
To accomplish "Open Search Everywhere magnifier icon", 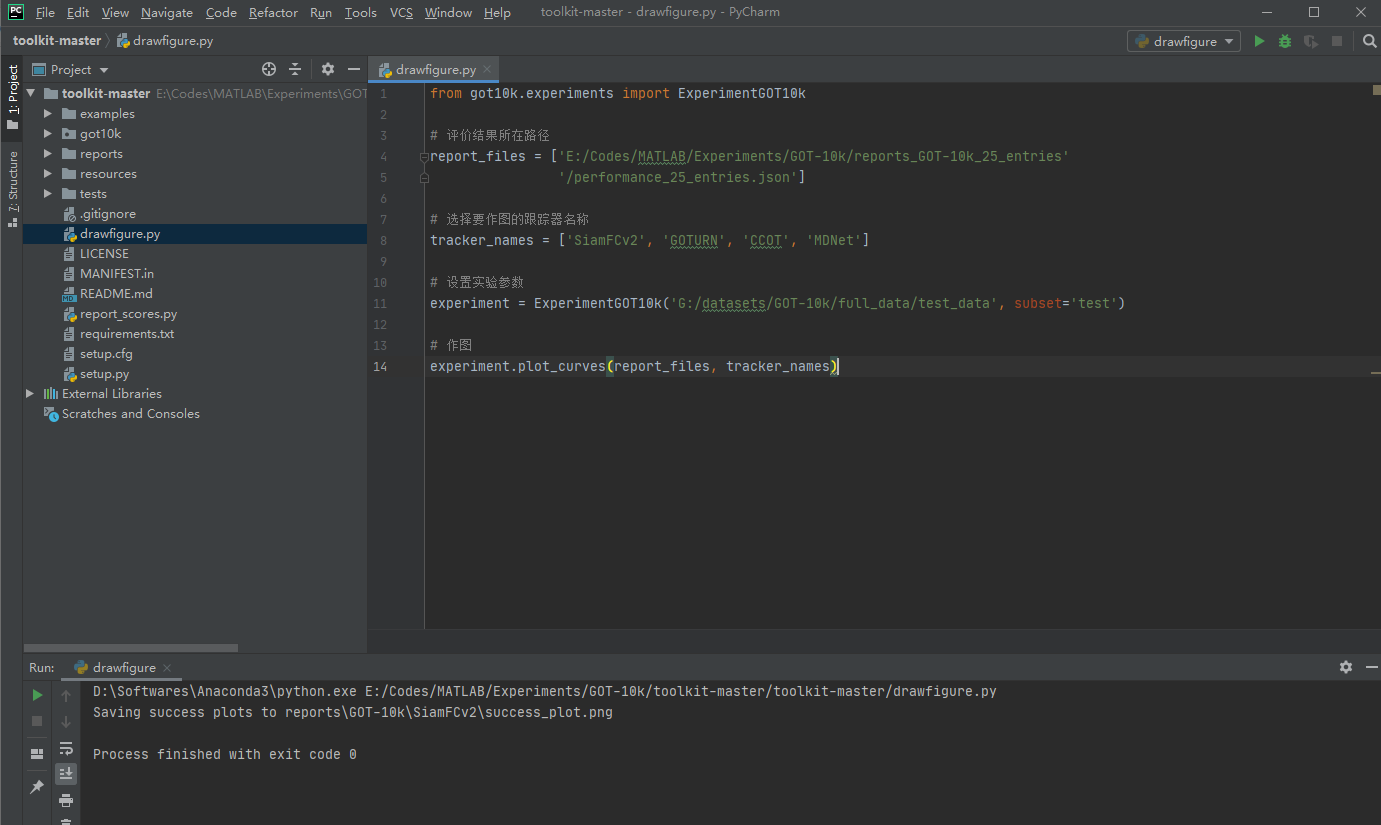I will point(1370,41).
